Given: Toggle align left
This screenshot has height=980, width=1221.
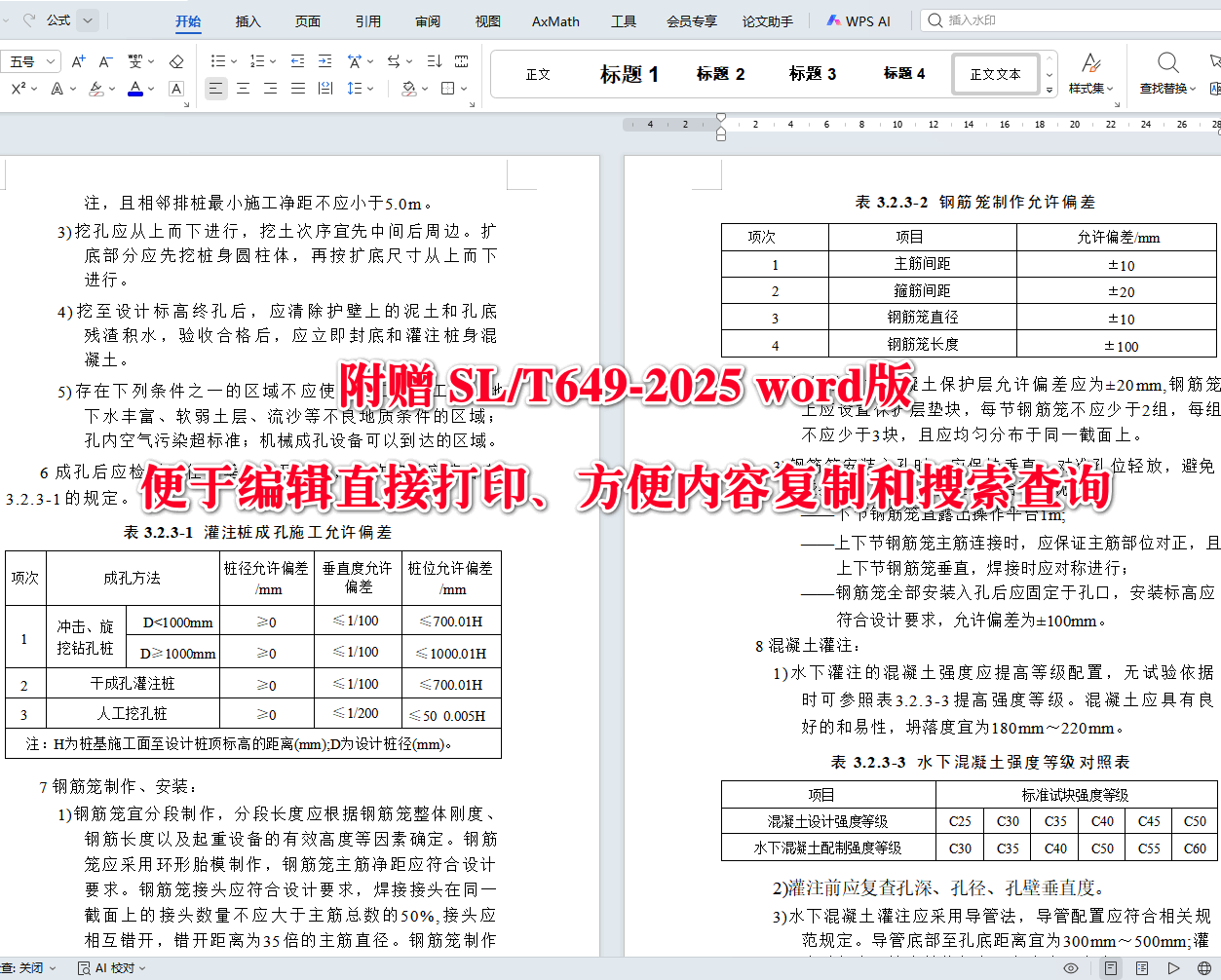Looking at the screenshot, I should click(215, 89).
